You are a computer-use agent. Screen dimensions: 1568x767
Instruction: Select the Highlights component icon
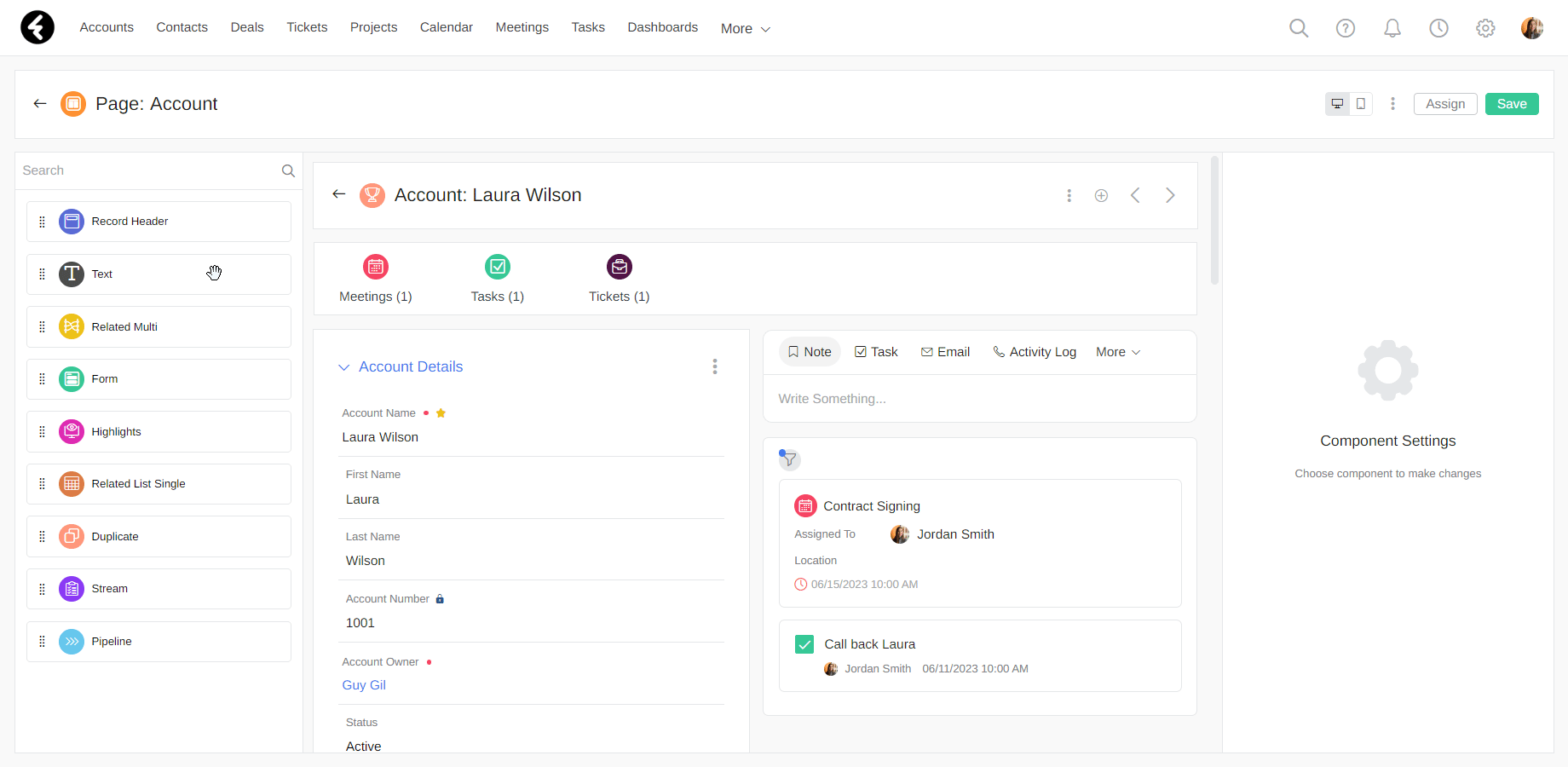(x=72, y=432)
